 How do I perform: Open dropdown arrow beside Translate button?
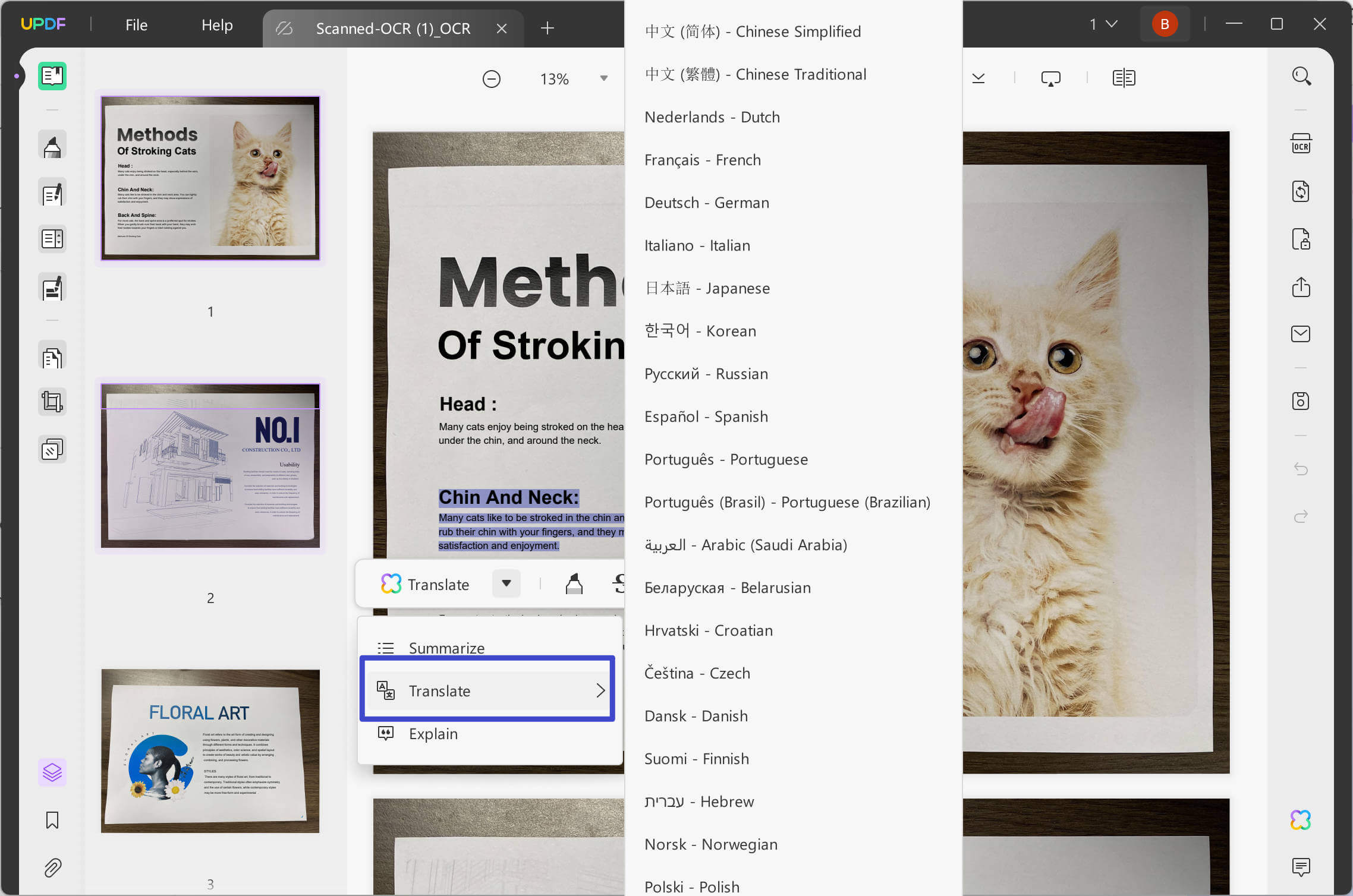click(506, 583)
